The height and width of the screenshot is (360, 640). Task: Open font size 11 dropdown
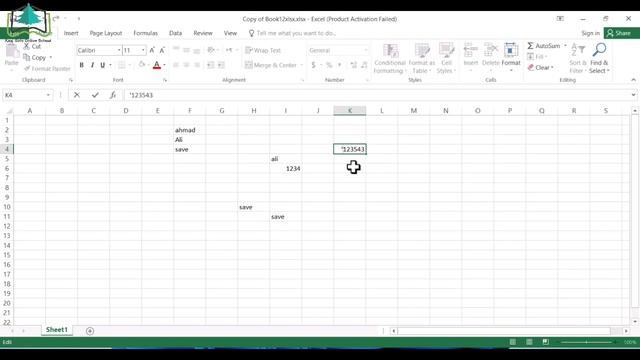(x=143, y=50)
